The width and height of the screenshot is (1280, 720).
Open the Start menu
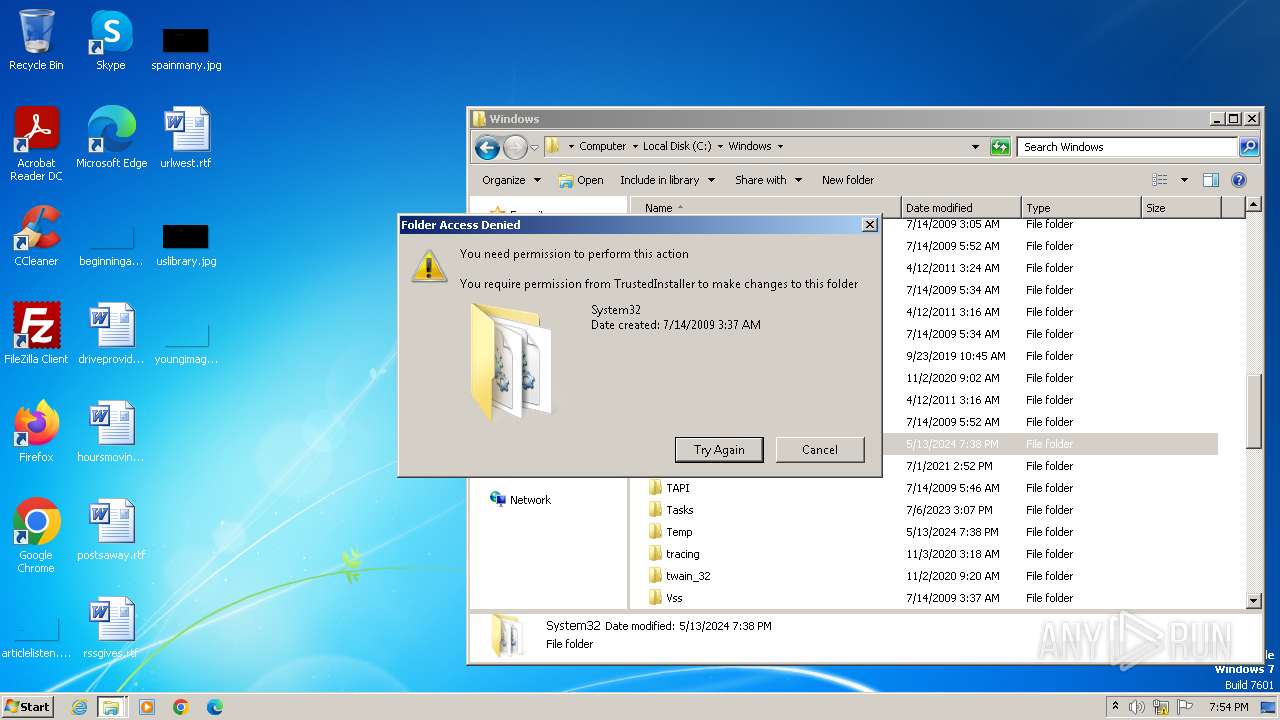(28, 707)
